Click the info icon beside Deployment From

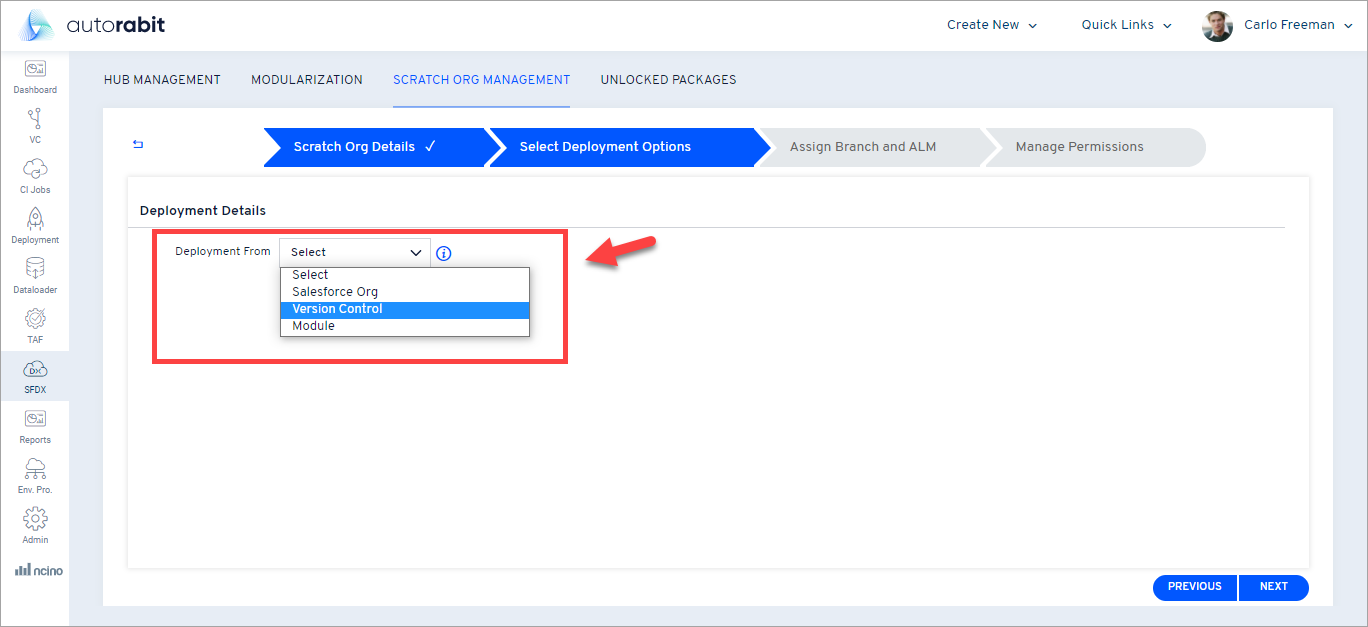(443, 253)
